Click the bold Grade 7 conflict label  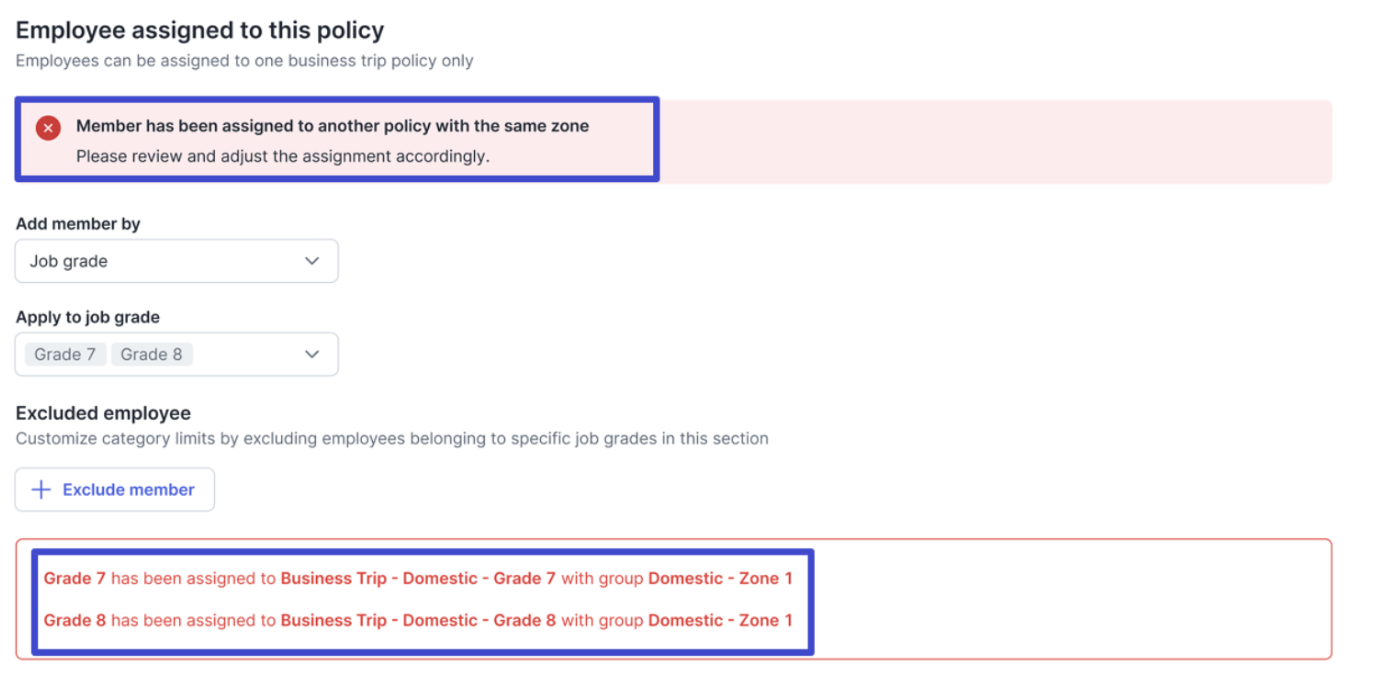pyautogui.click(x=75, y=578)
